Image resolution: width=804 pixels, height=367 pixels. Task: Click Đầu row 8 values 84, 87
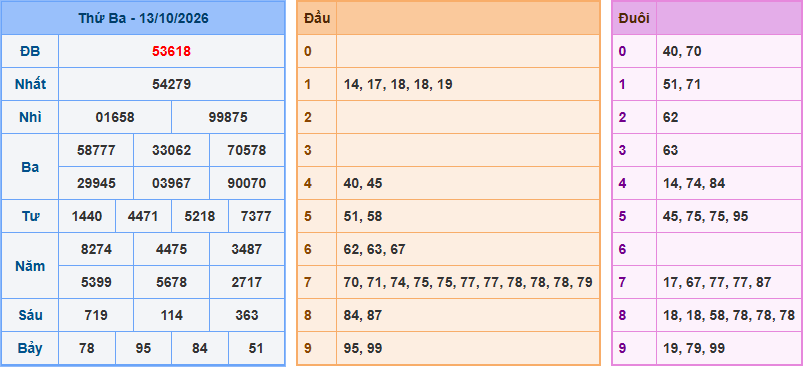coord(363,315)
